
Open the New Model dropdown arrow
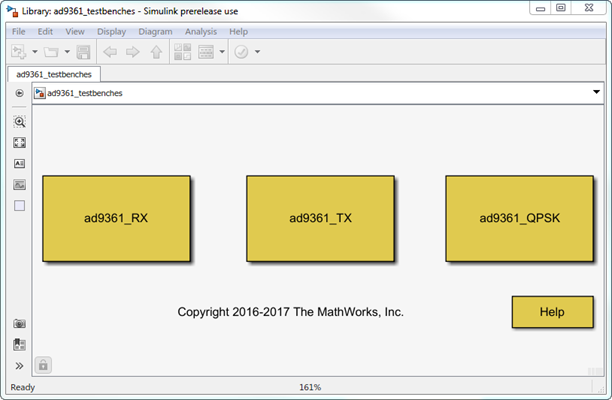click(35, 52)
